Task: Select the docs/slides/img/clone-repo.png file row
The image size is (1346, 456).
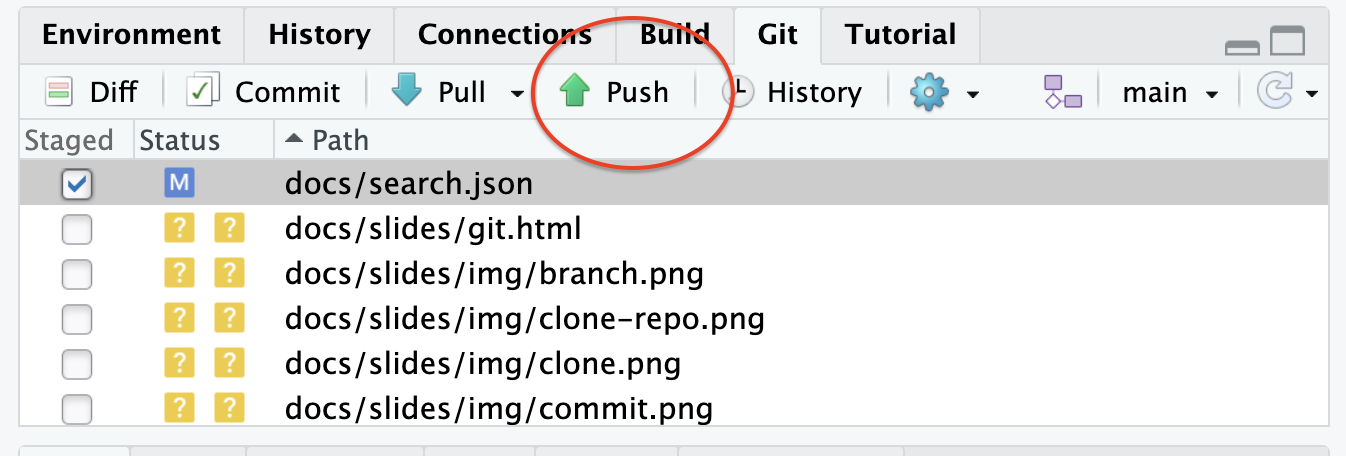Action: pos(524,320)
